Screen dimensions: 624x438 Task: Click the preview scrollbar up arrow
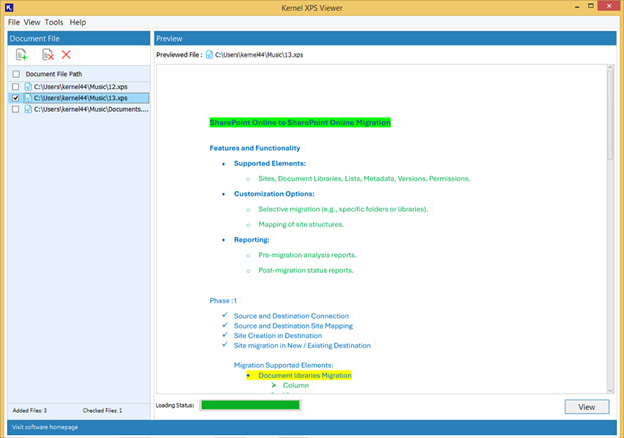click(610, 68)
